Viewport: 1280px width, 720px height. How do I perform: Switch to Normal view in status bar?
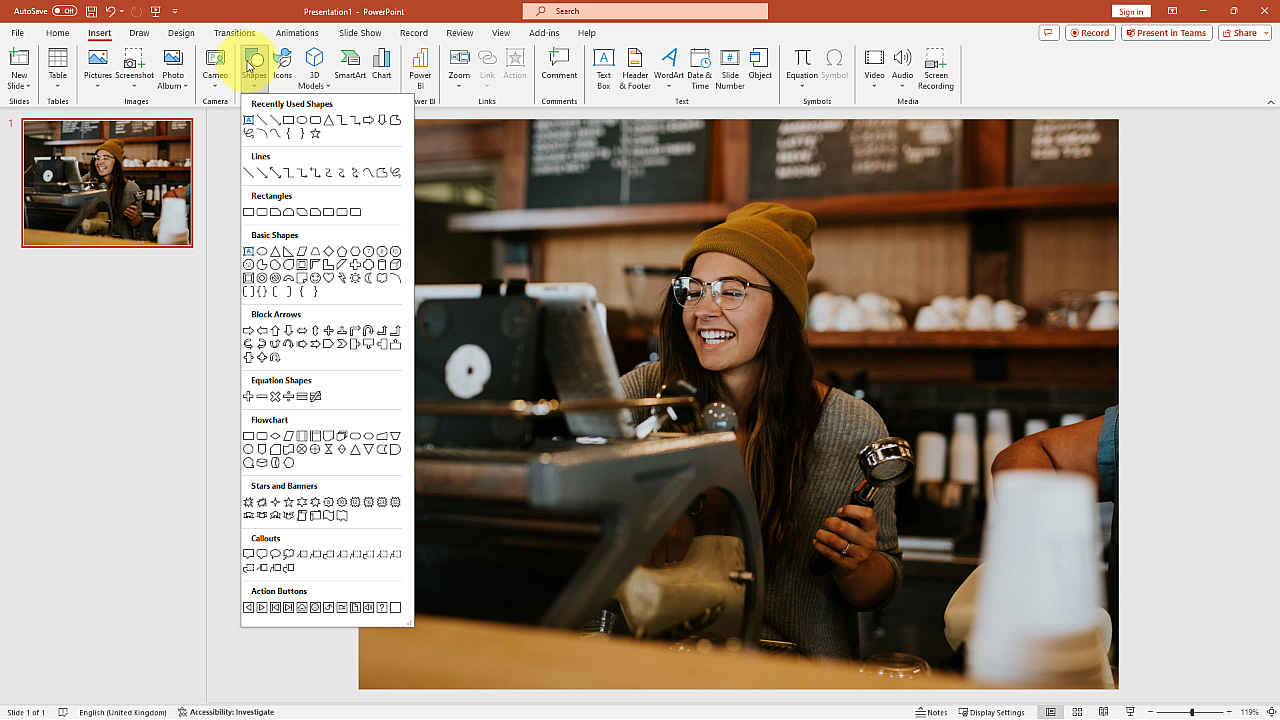pos(1050,712)
